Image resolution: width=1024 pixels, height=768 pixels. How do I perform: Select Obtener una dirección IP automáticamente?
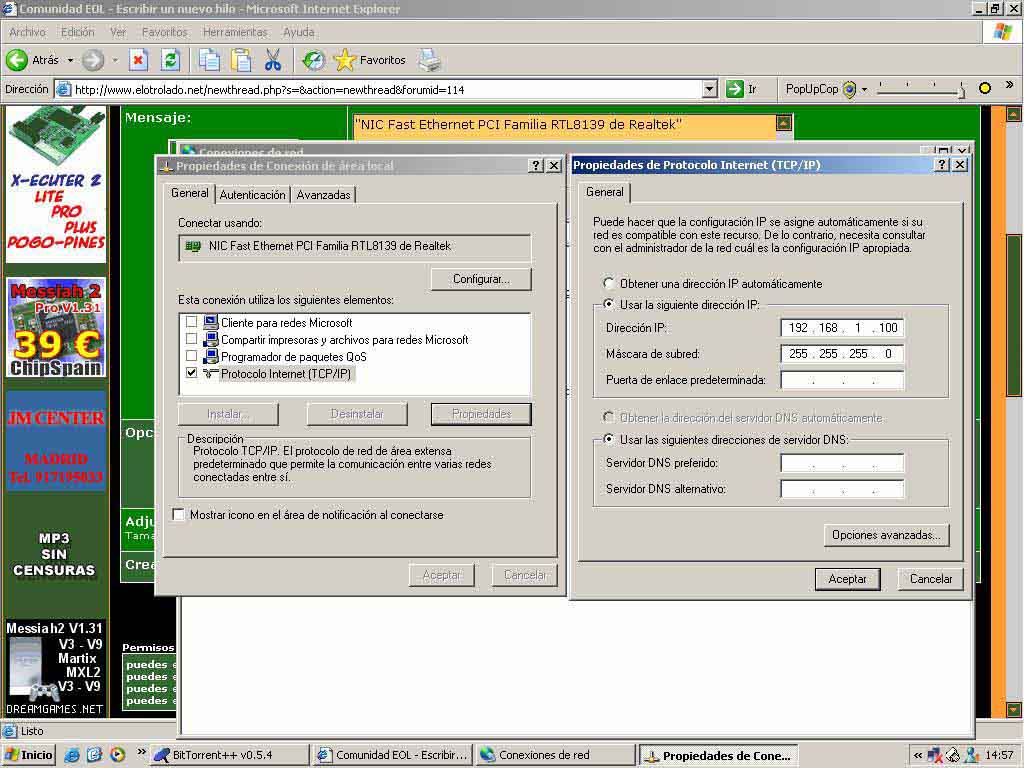[x=608, y=284]
